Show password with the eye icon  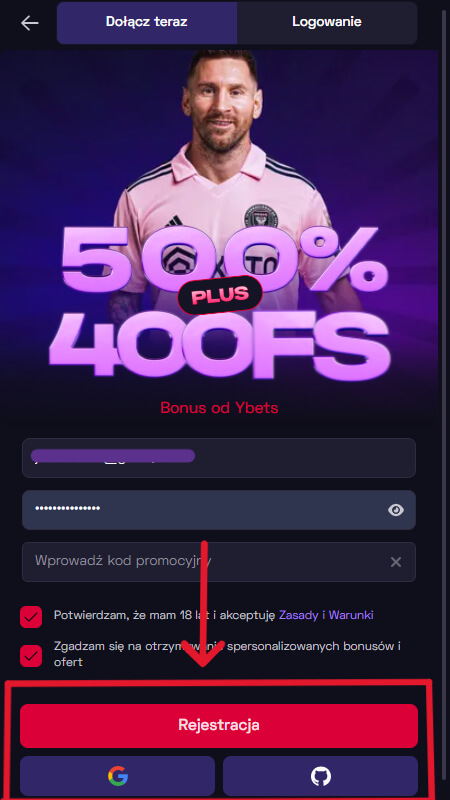(396, 510)
